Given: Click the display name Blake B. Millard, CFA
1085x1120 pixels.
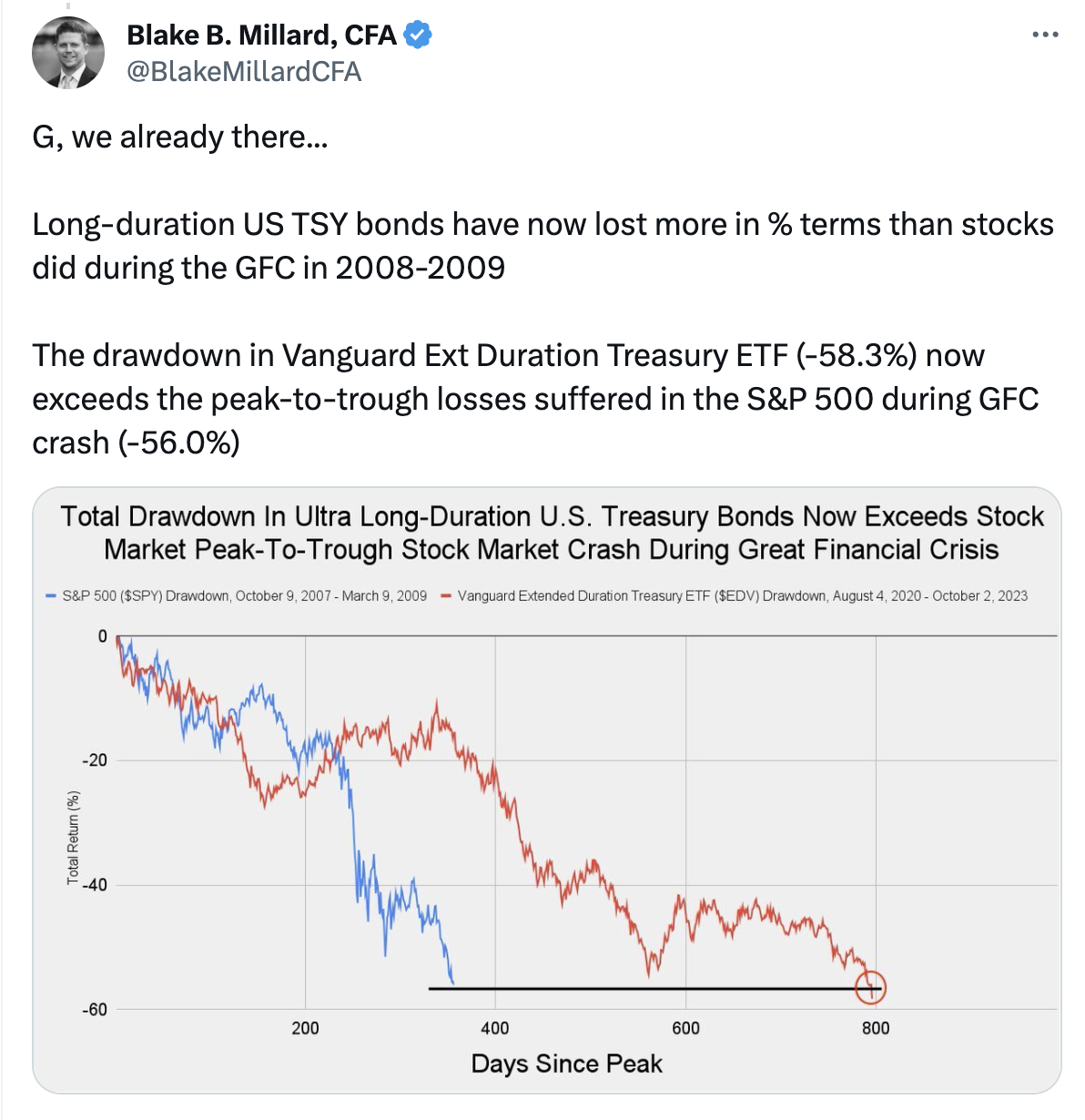Looking at the screenshot, I should (261, 36).
